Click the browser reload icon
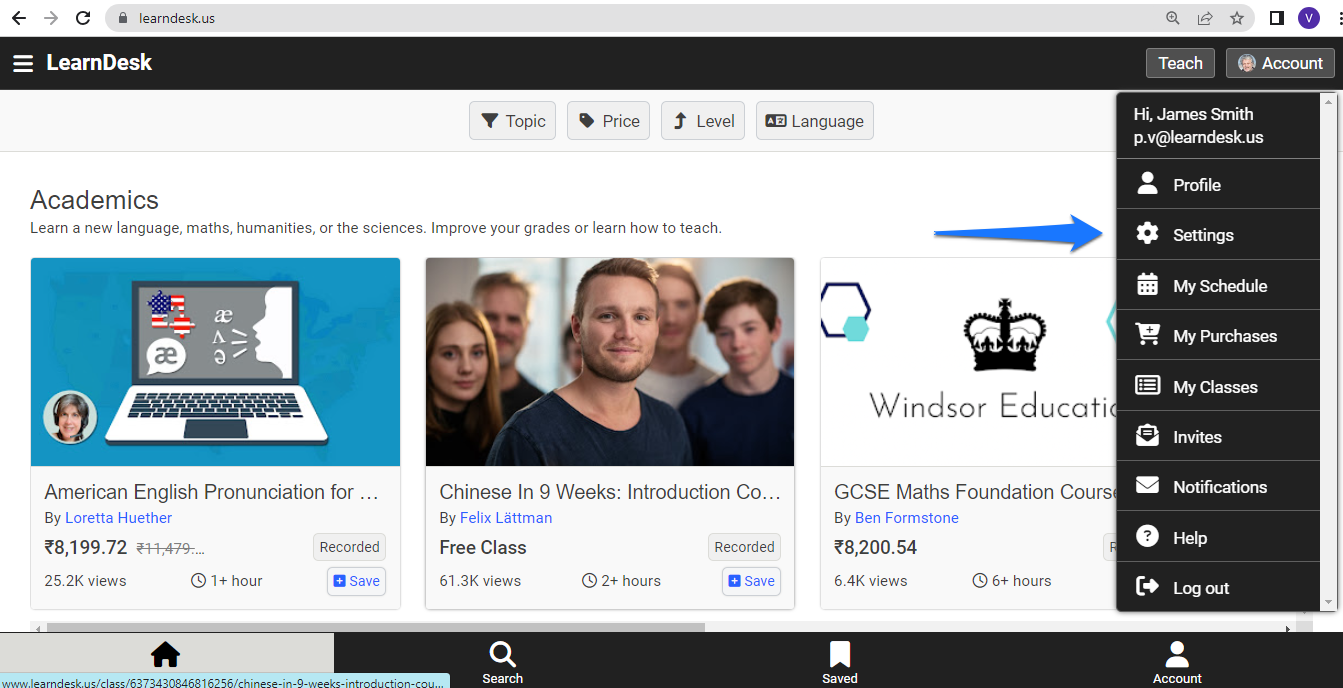Image resolution: width=1343 pixels, height=688 pixels. 83,18
